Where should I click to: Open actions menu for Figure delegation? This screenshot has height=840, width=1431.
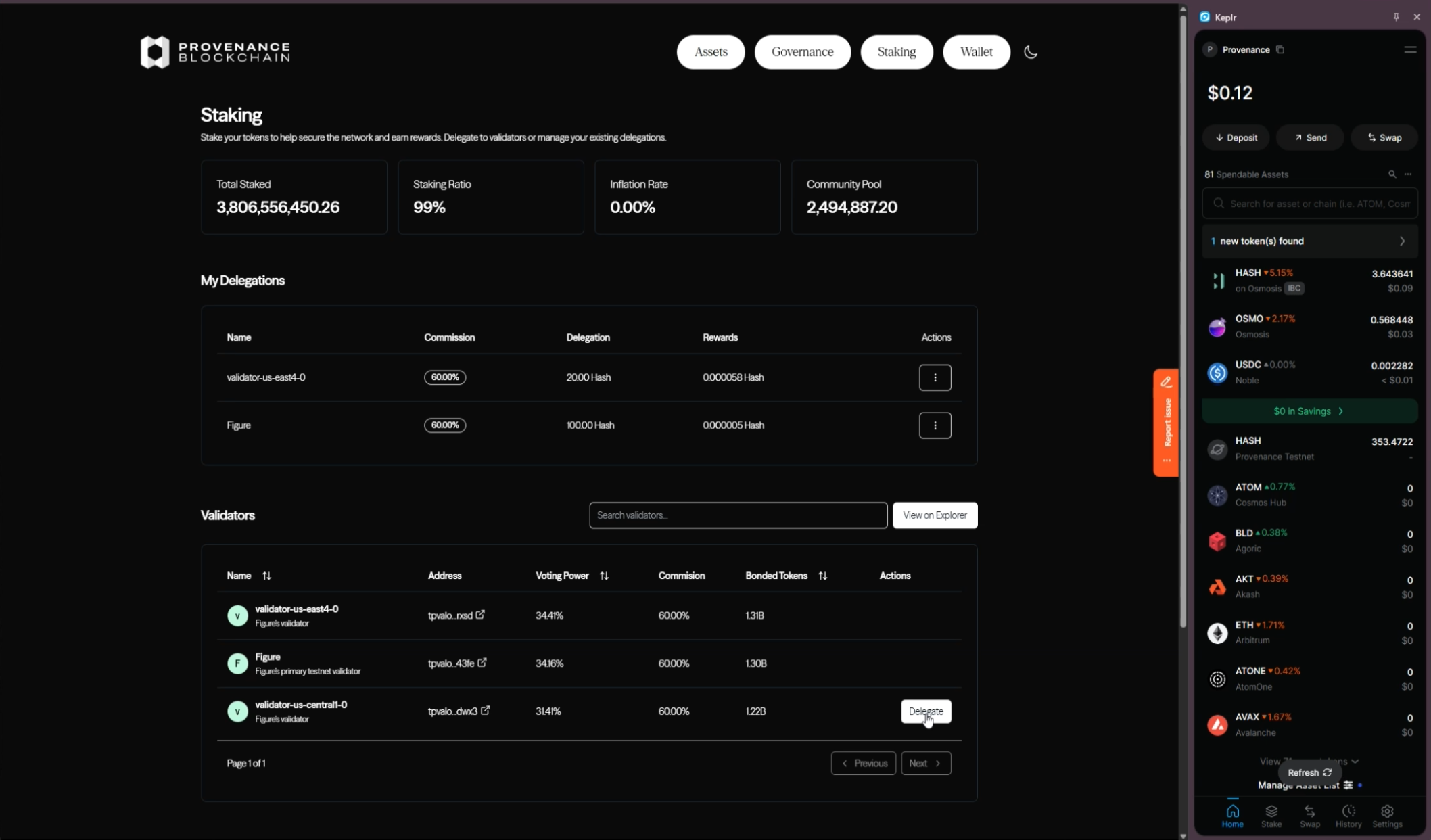(935, 425)
